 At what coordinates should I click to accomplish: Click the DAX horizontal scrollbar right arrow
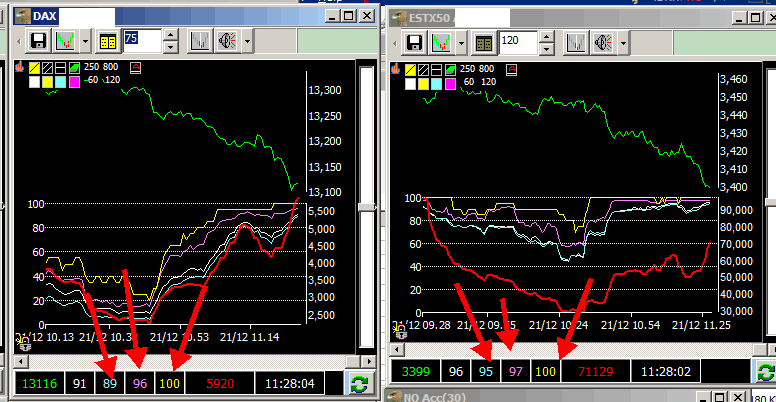[x=367, y=361]
